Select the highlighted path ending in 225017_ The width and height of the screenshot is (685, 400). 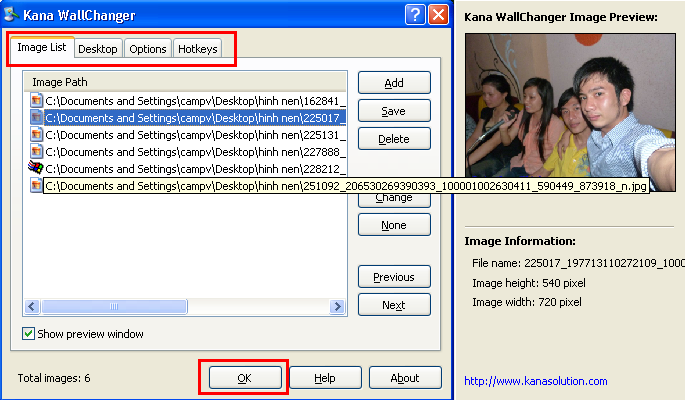point(195,118)
